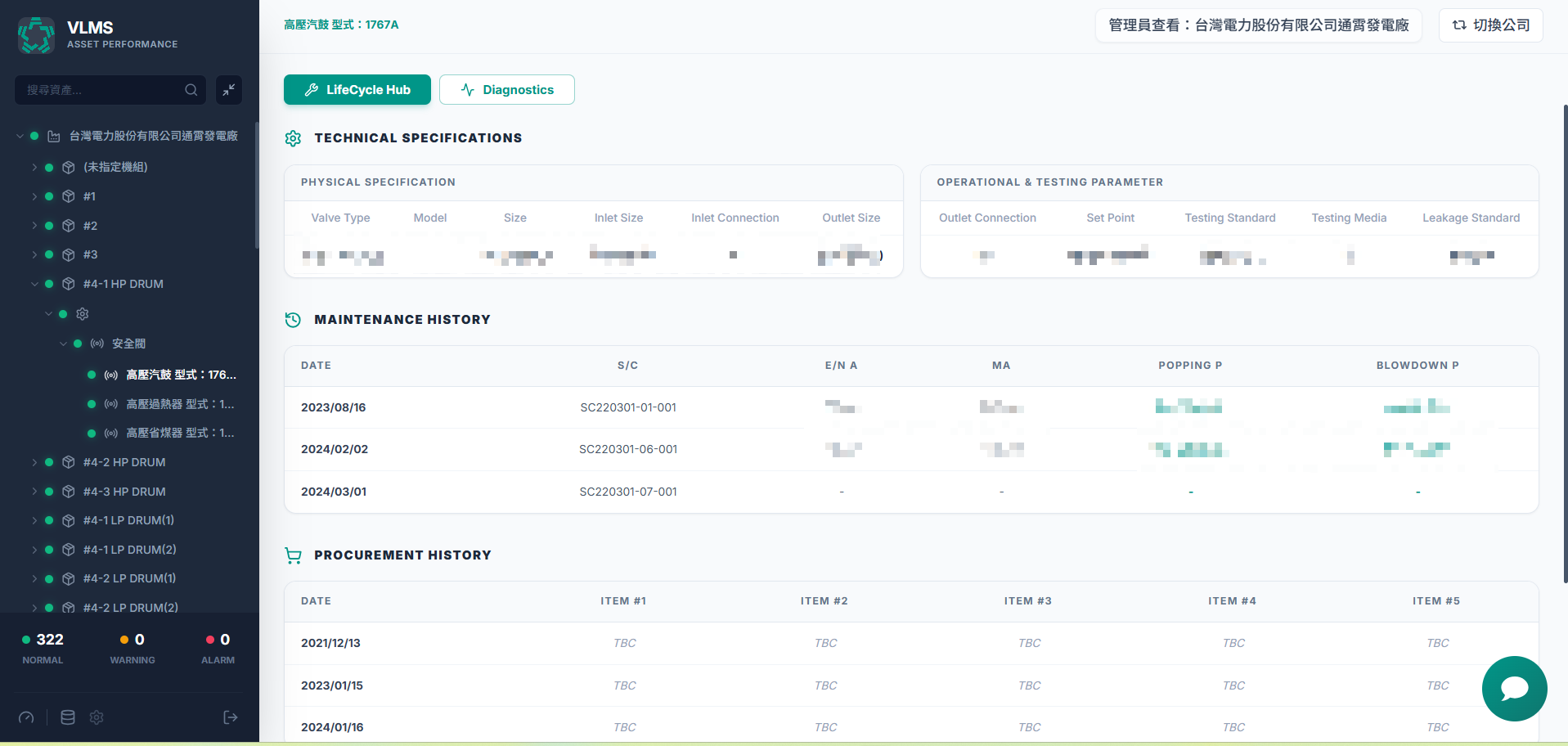
Task: Click the Technical Specifications gear icon
Action: (294, 138)
